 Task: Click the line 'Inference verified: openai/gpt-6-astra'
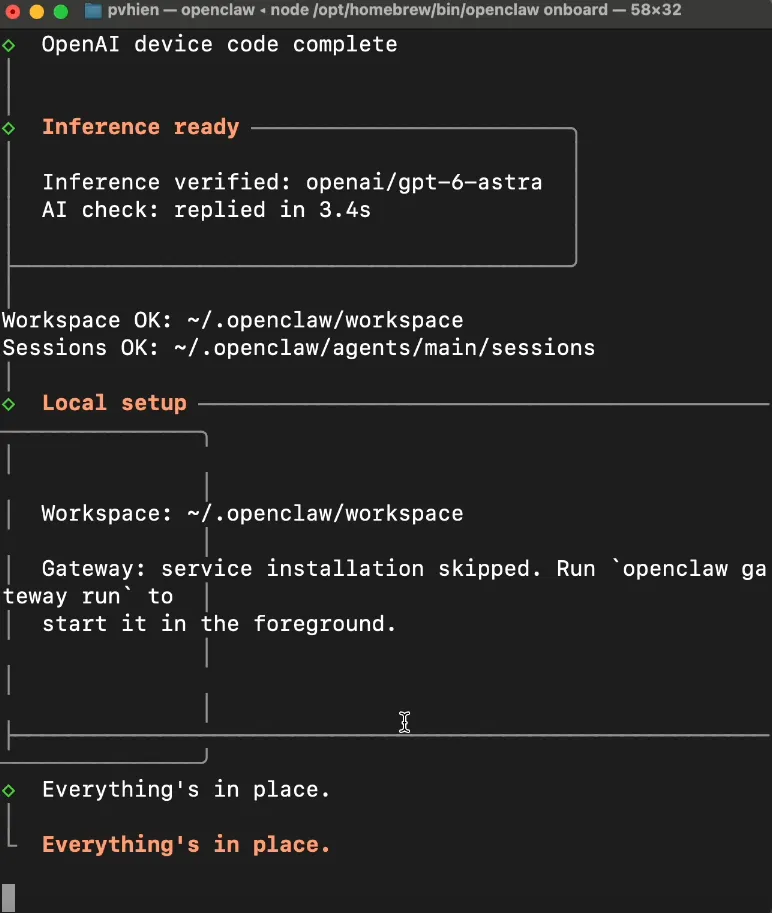292,182
